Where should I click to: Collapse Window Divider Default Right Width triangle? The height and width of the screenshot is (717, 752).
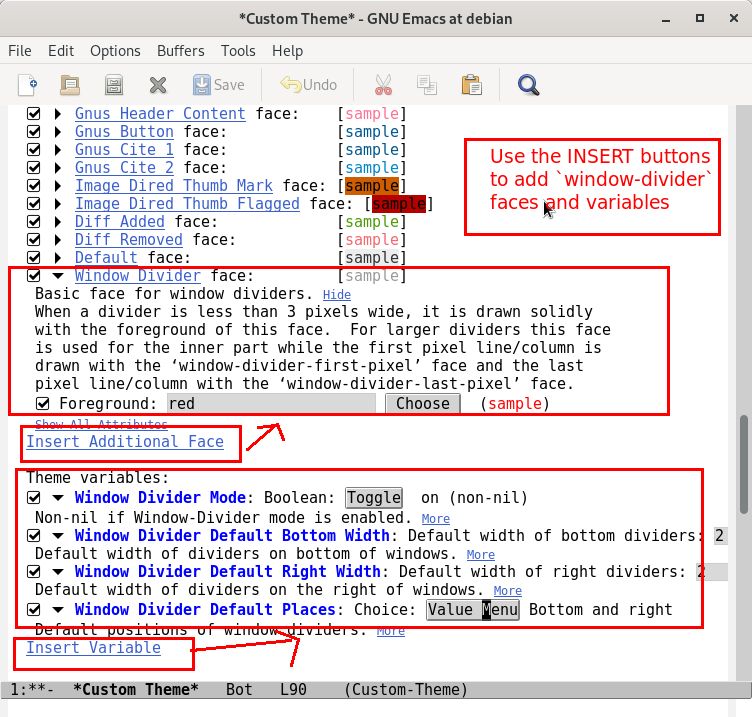pyautogui.click(x=58, y=572)
